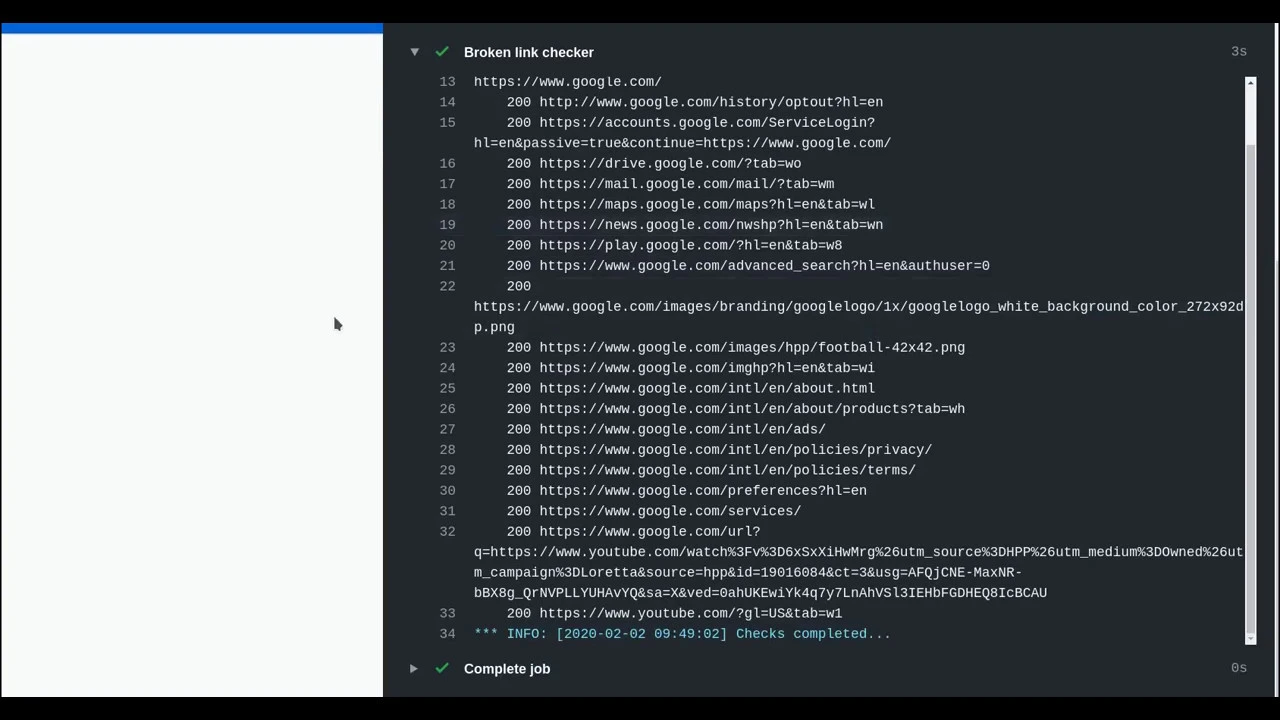Screen dimensions: 1280x720
Task: Click the log scrollbar down arrow
Action: (x=1250, y=638)
